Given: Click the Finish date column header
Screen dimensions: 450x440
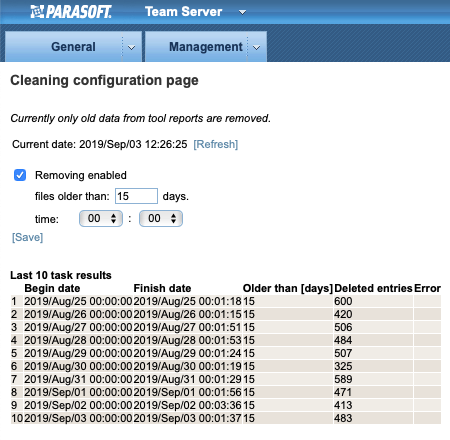Looking at the screenshot, I should tap(162, 288).
